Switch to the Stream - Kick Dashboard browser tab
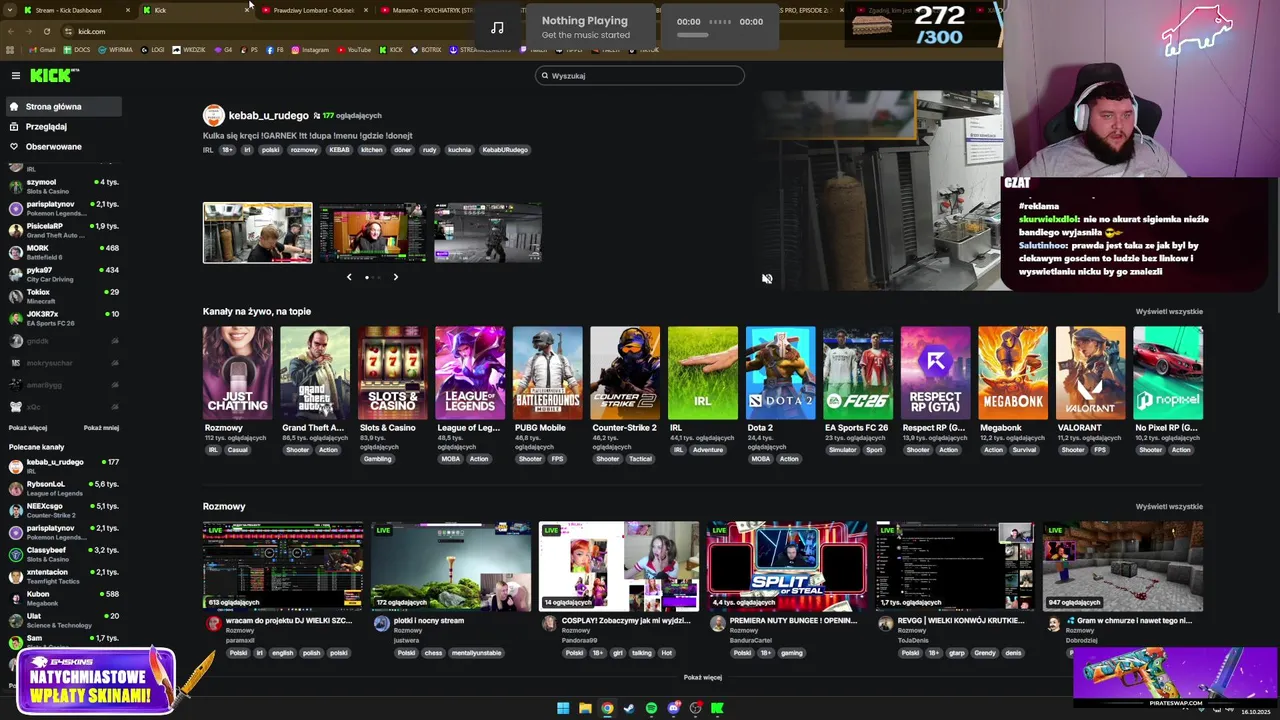 click(75, 10)
